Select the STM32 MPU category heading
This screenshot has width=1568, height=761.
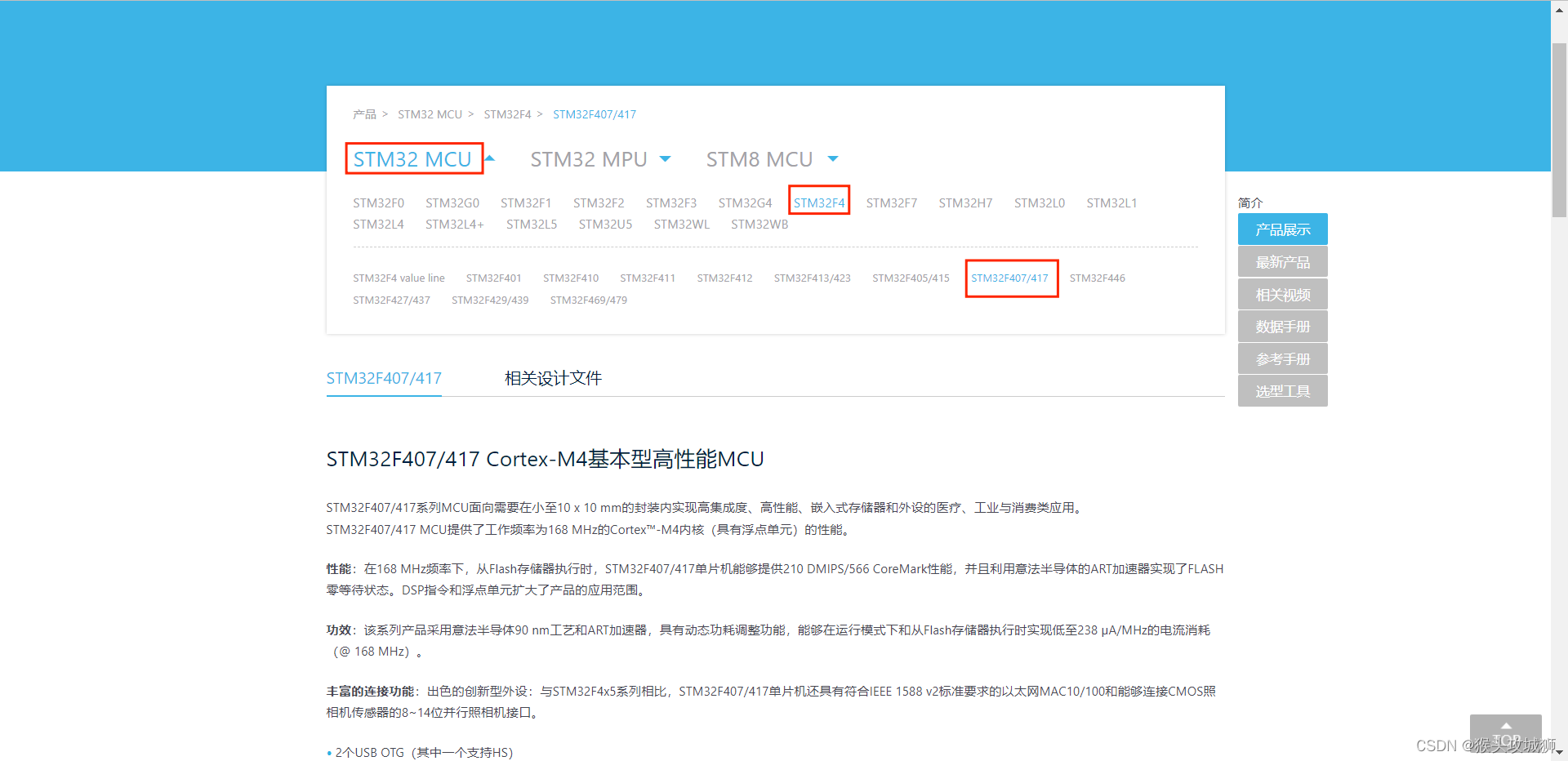589,159
